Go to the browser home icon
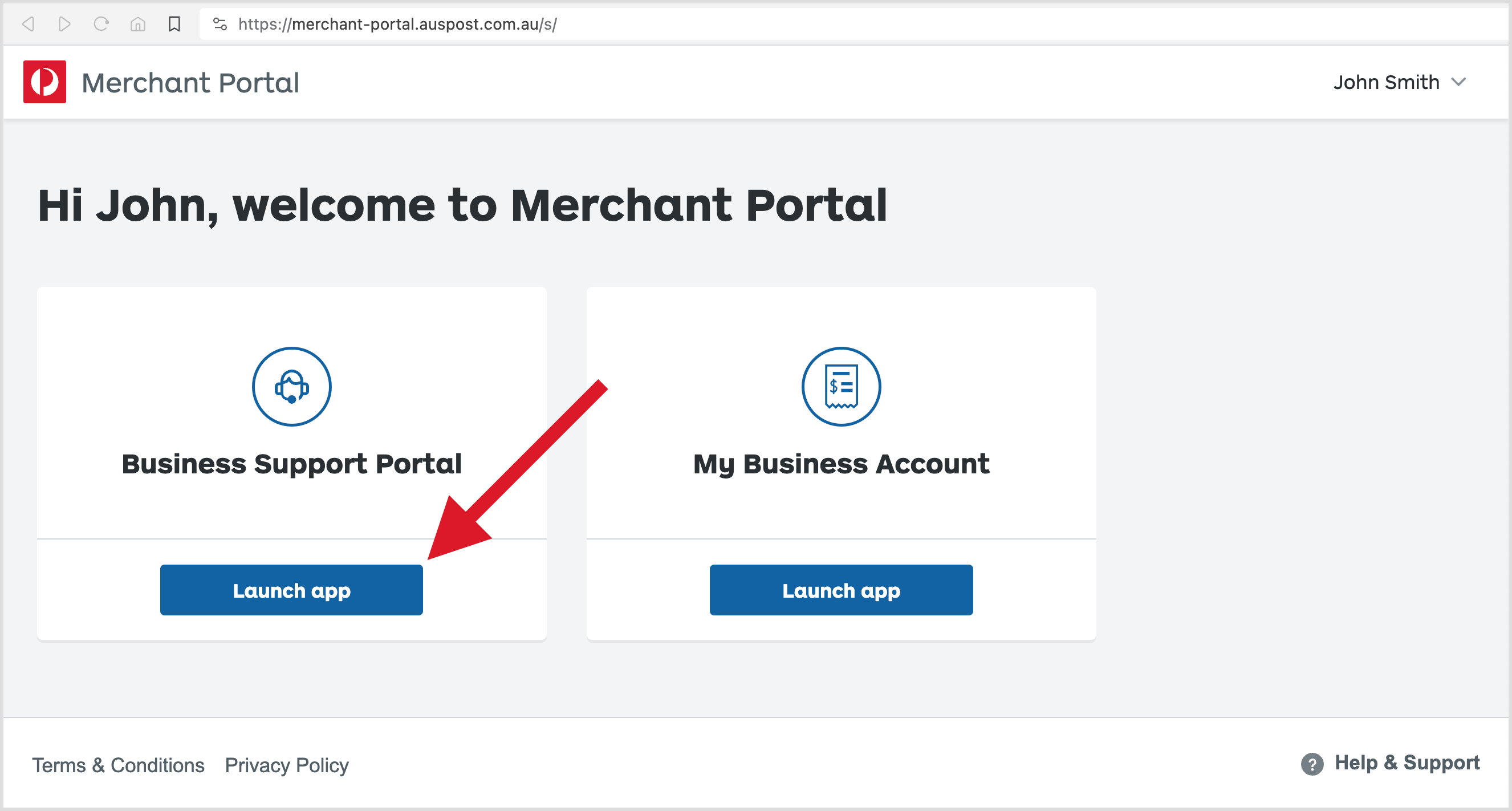1512x811 pixels. (138, 24)
